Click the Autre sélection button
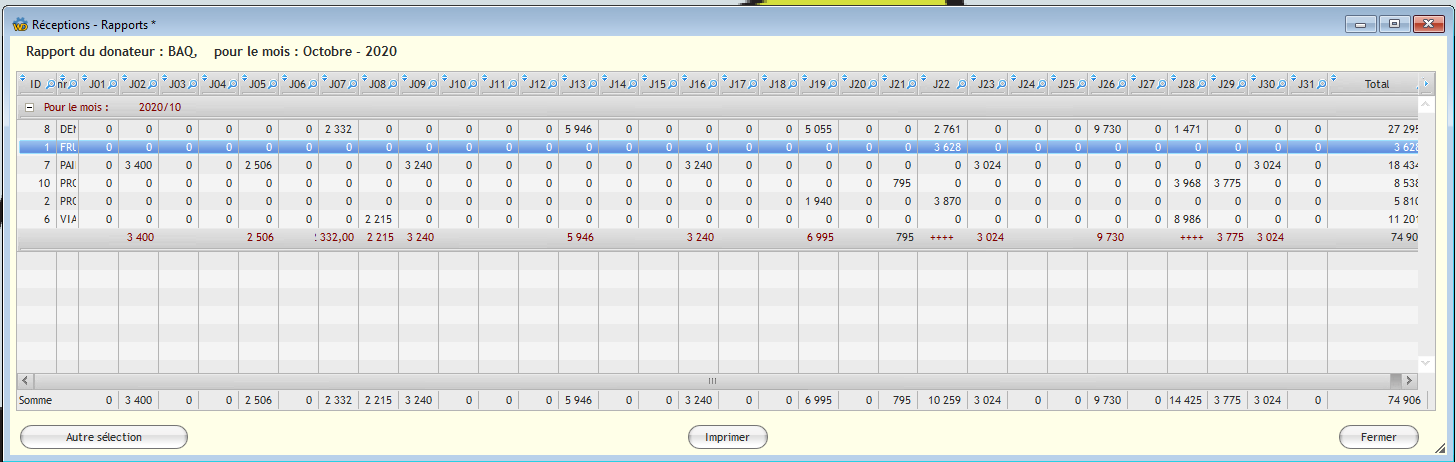 104,437
